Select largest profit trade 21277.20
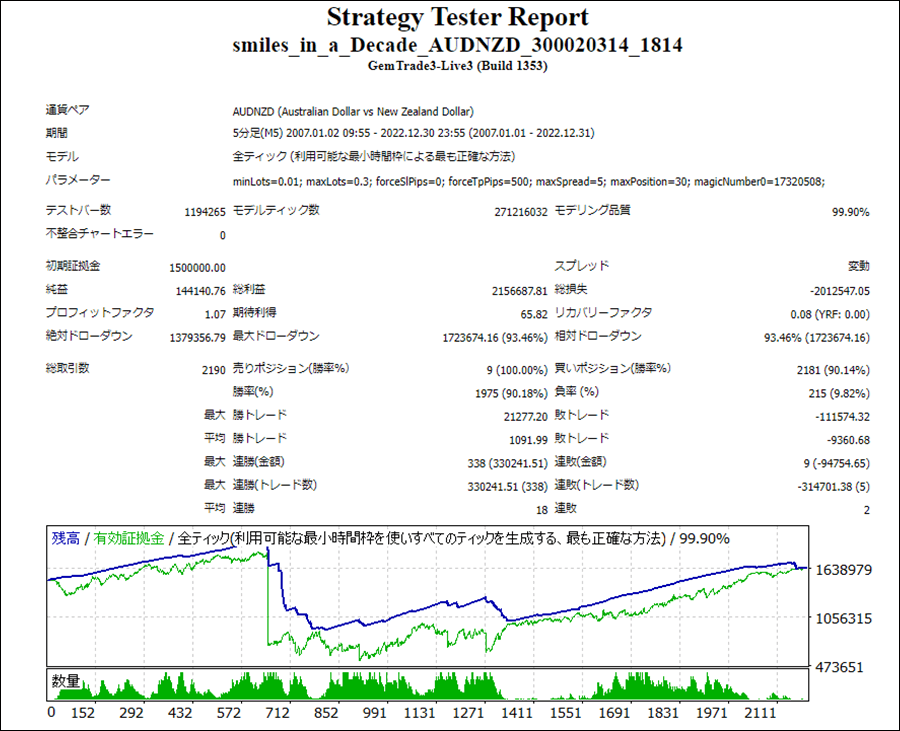The height and width of the screenshot is (731, 900). (x=526, y=417)
